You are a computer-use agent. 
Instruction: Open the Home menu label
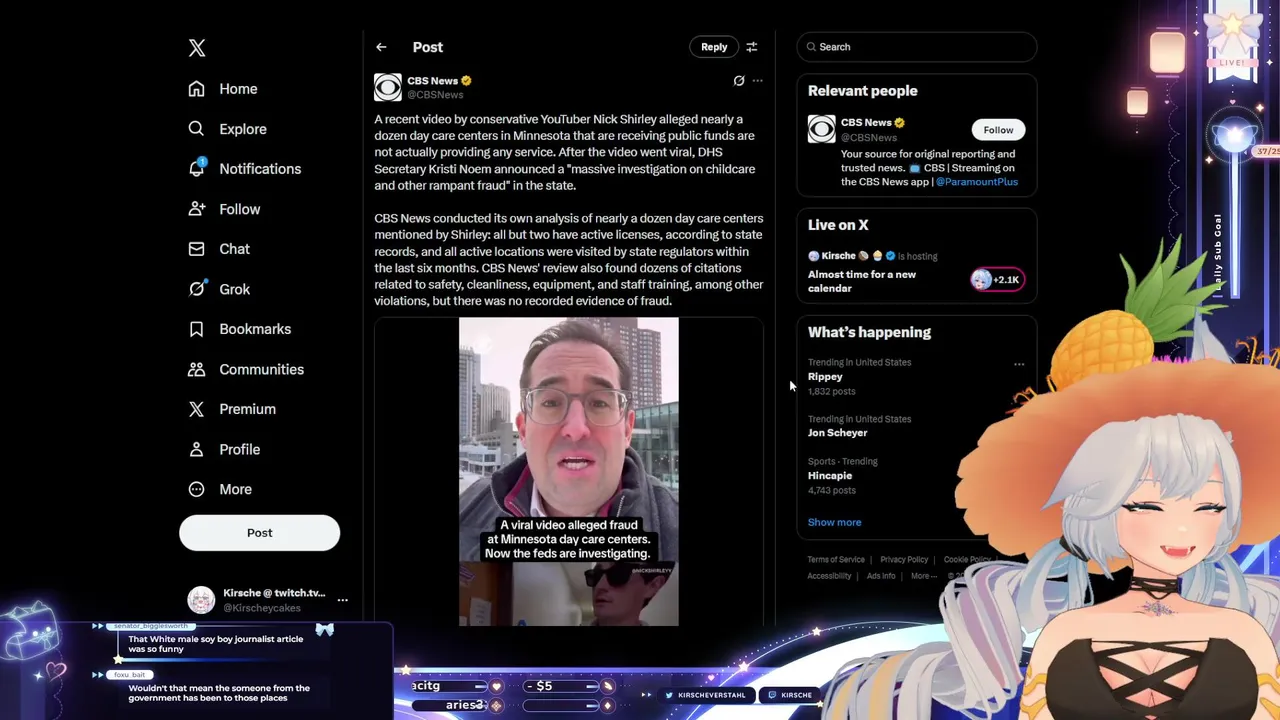[238, 89]
